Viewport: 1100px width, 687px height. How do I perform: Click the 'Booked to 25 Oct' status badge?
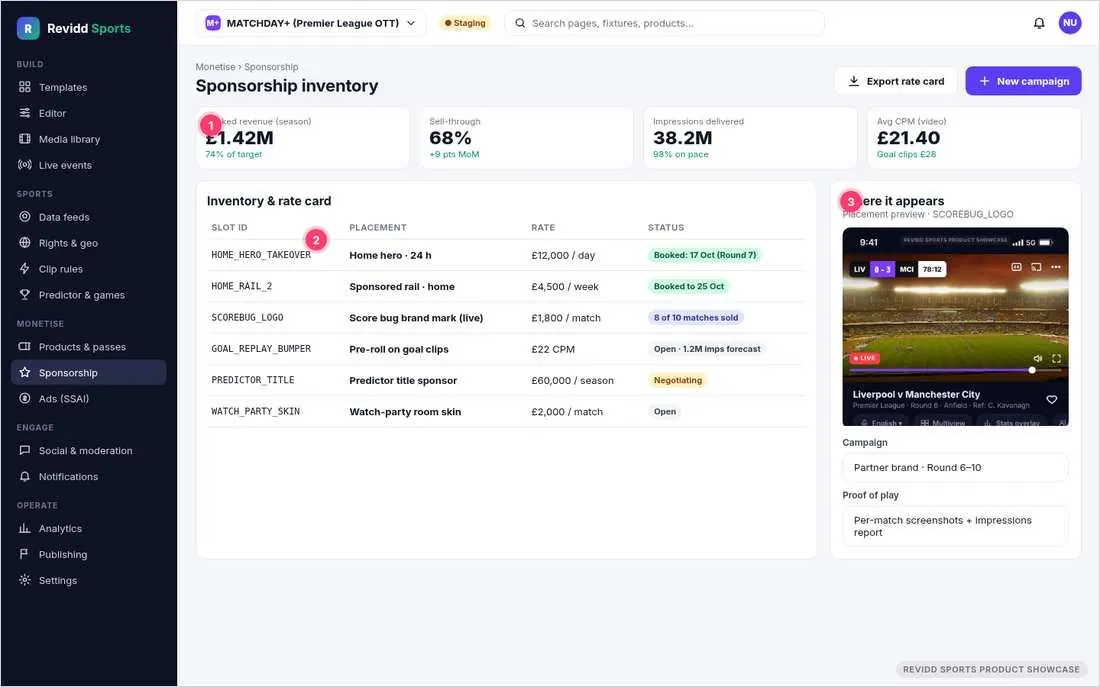pyautogui.click(x=689, y=286)
